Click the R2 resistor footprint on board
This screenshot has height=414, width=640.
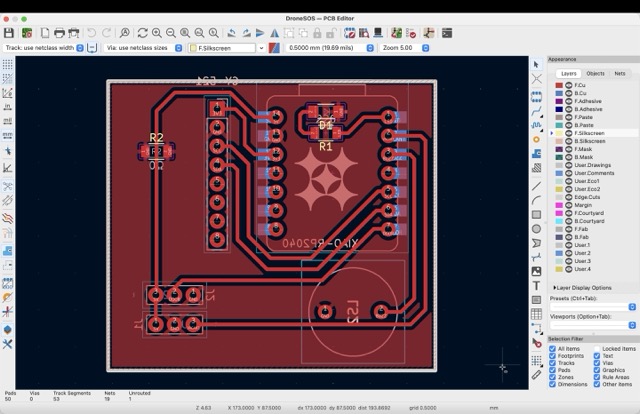pos(156,151)
